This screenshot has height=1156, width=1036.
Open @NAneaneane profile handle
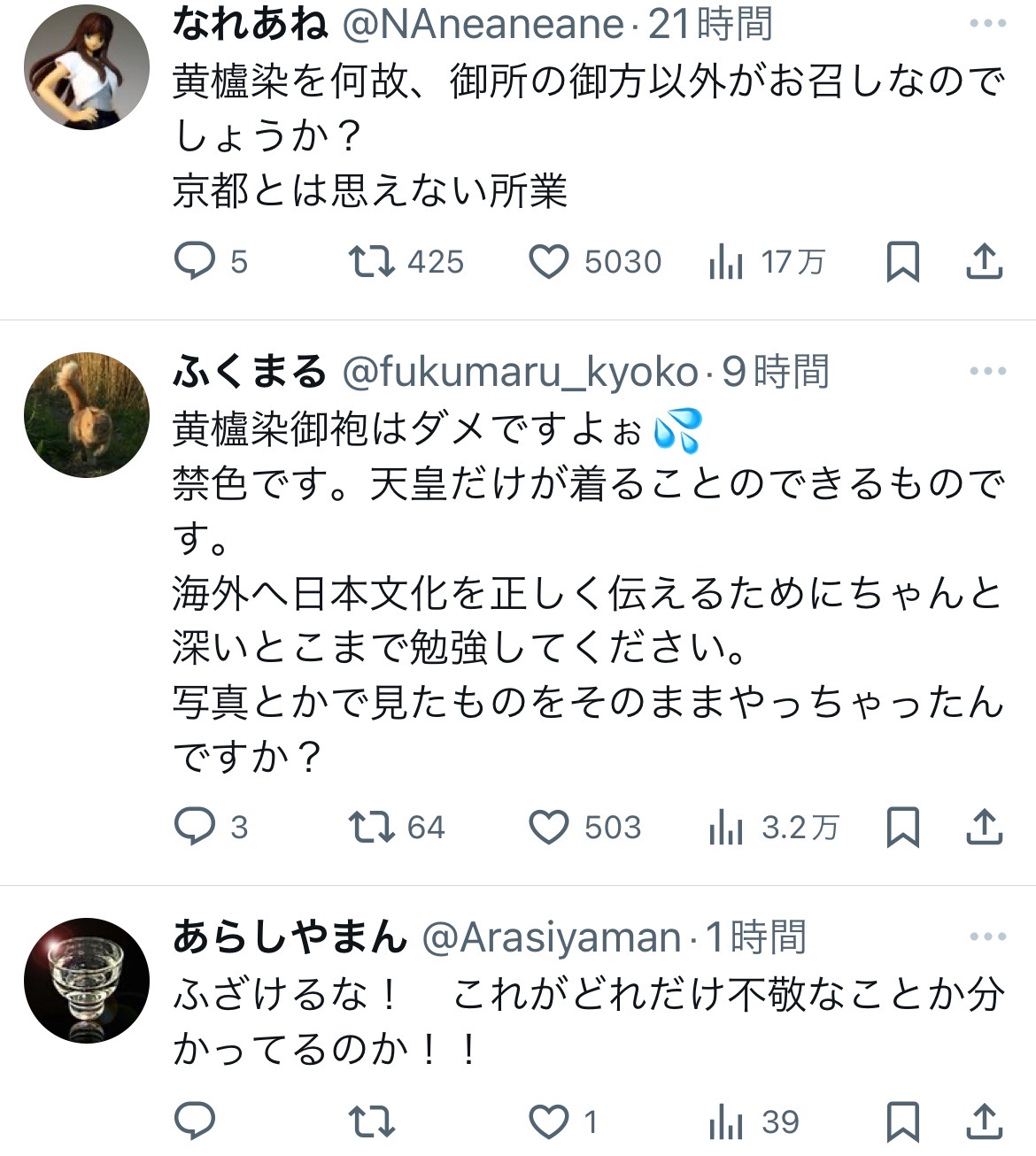pos(483,24)
